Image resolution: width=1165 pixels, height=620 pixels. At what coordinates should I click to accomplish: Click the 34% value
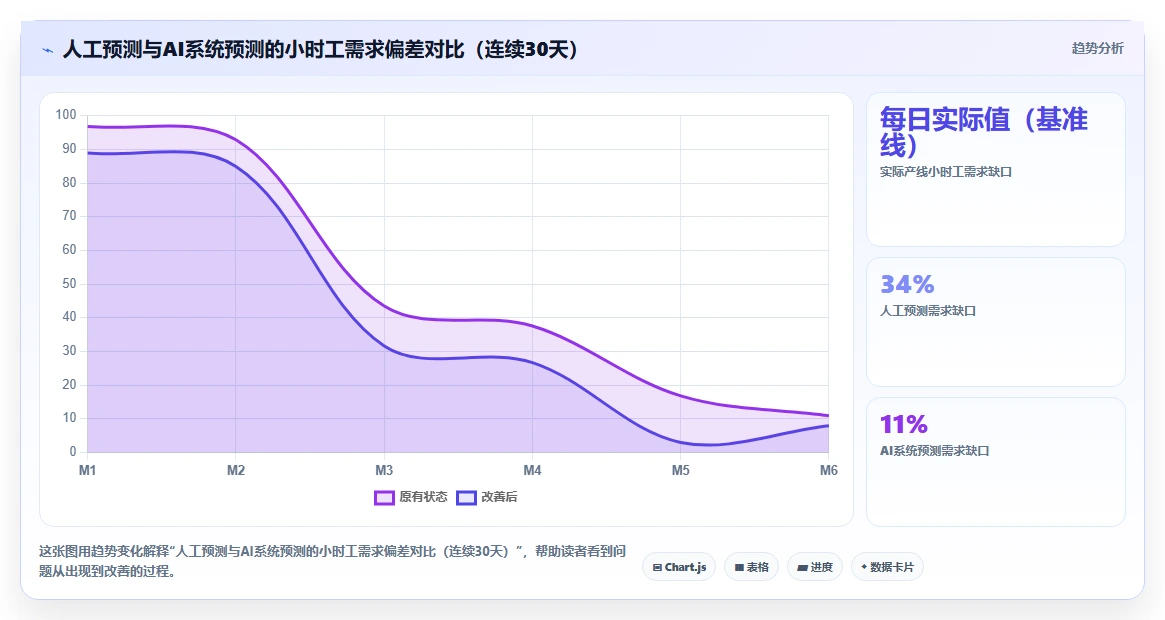[907, 284]
